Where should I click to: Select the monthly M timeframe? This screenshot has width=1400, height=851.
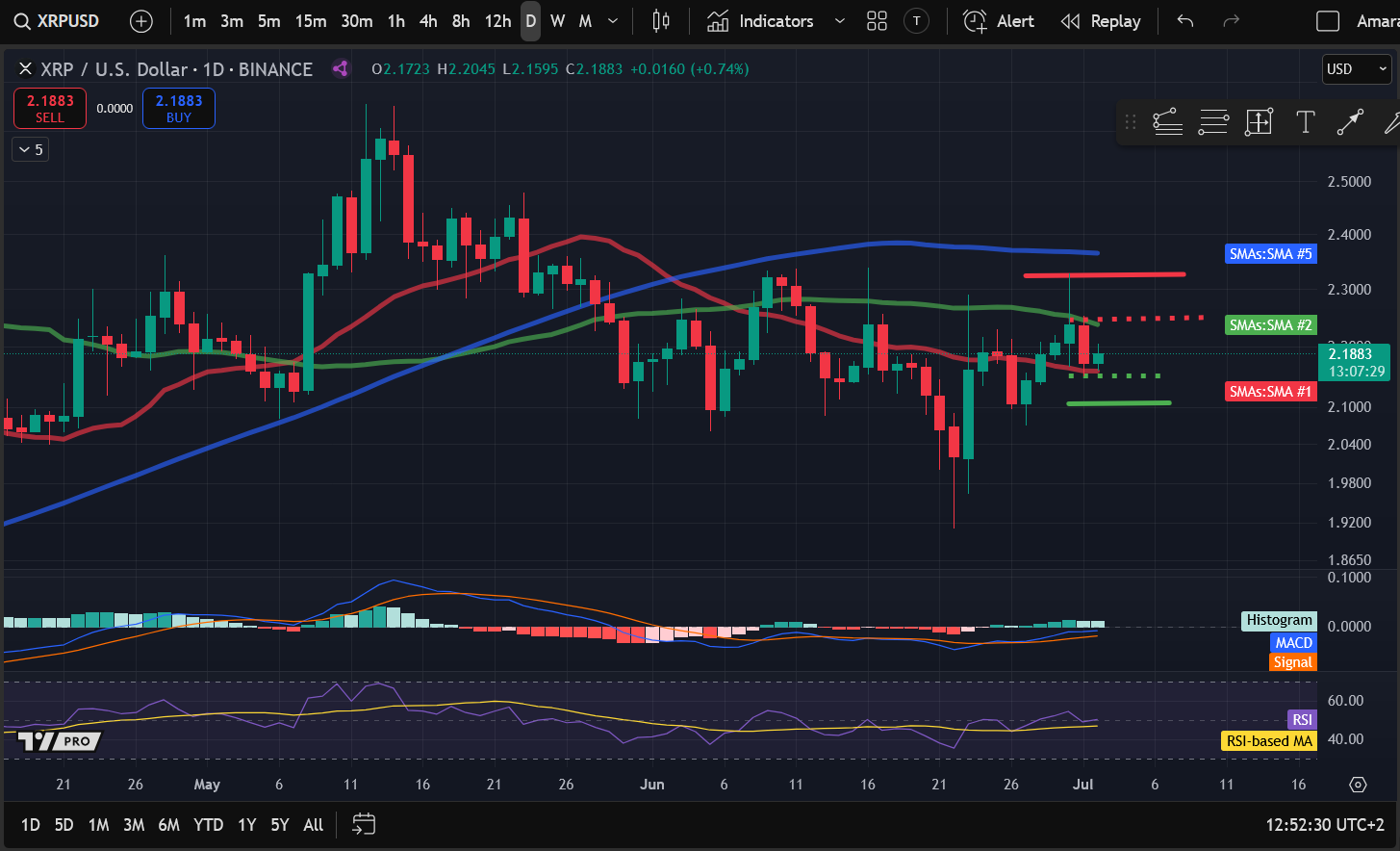click(585, 21)
